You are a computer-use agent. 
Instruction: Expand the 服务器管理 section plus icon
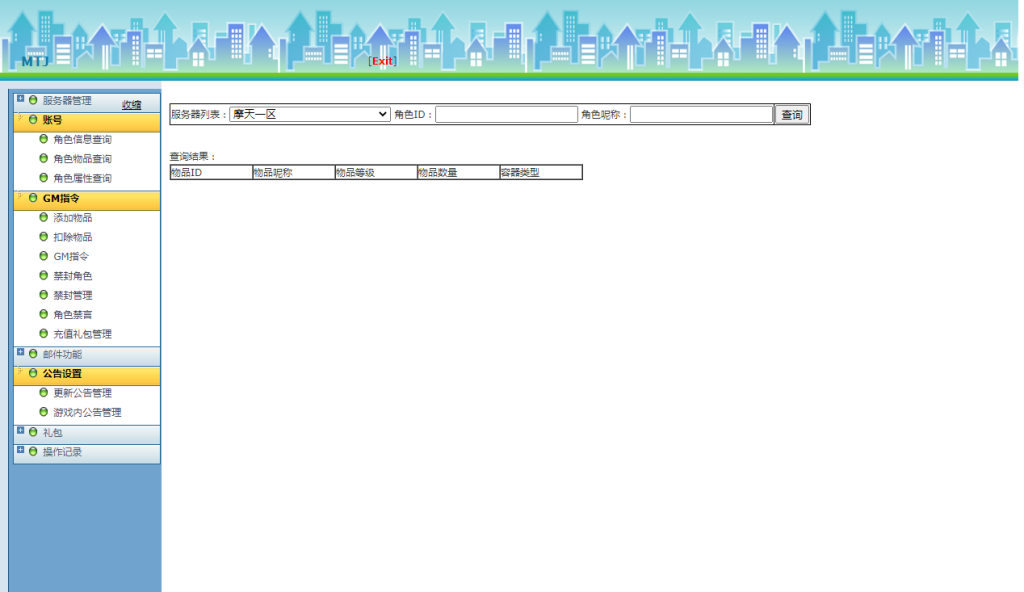point(21,99)
